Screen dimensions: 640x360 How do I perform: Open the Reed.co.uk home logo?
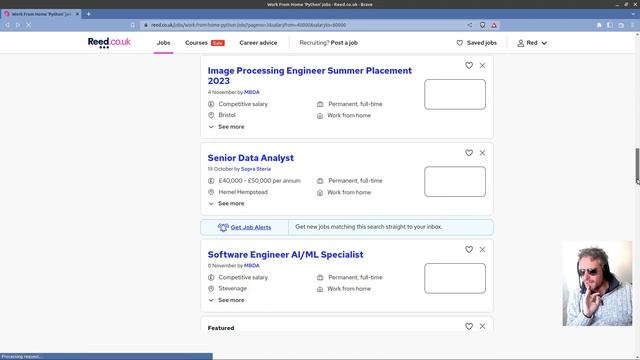109,42
